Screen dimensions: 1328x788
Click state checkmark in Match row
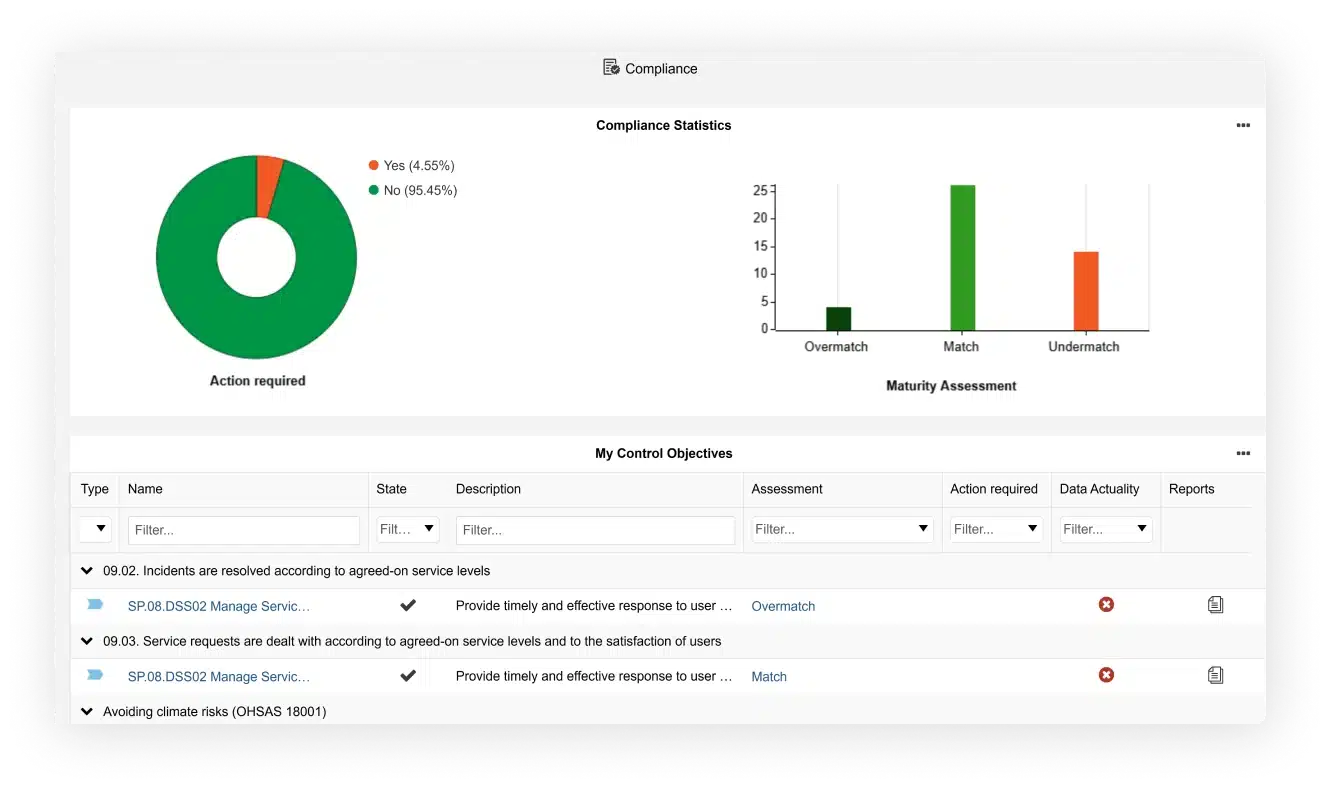point(408,675)
